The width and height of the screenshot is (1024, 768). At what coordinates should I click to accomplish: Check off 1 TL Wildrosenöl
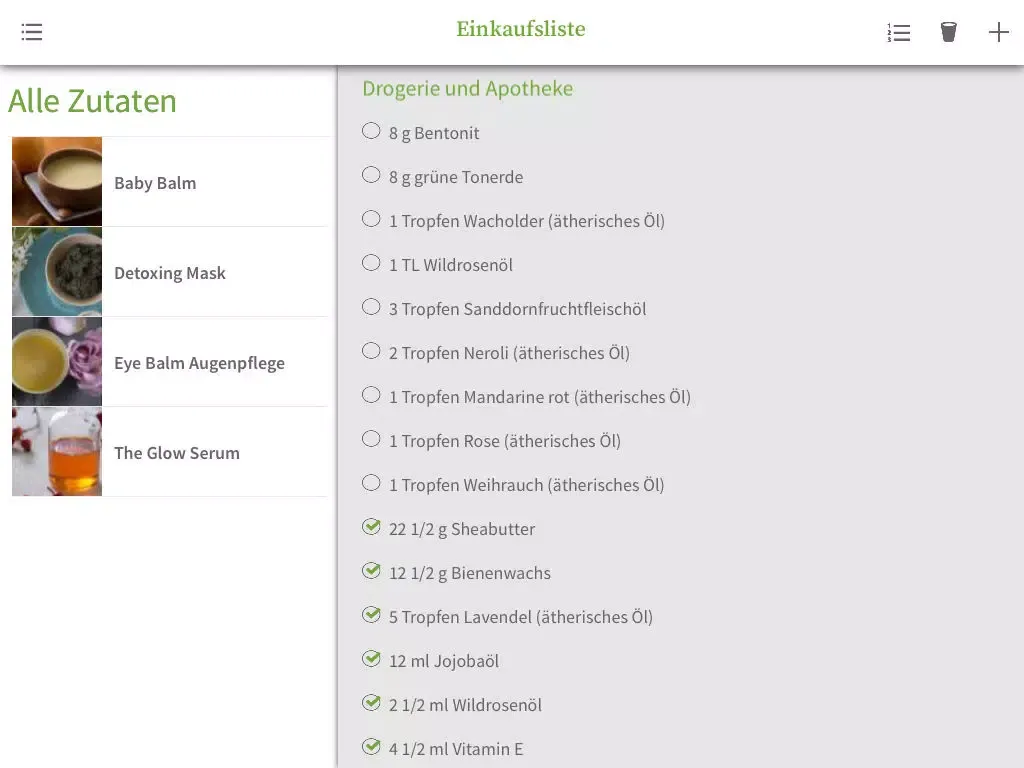(371, 263)
